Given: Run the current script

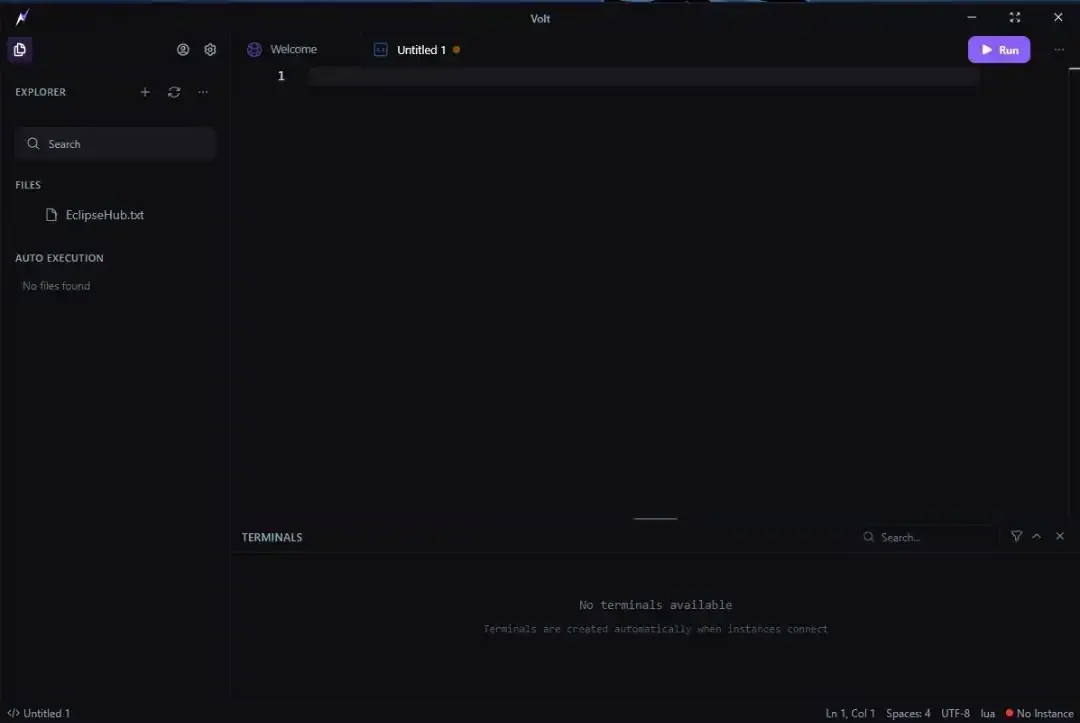Looking at the screenshot, I should (x=999, y=50).
